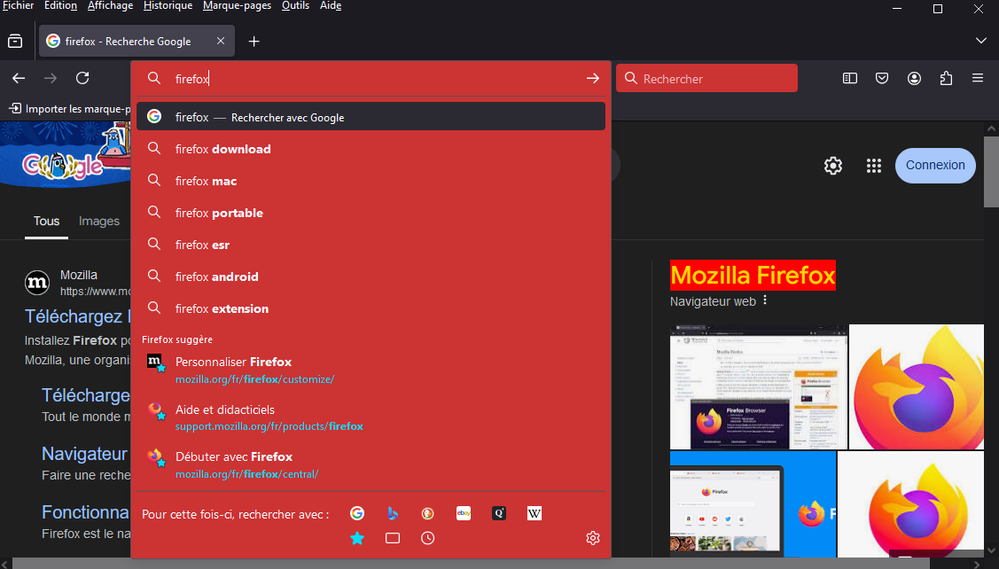Search this time with Bing icon
999x569 pixels.
[393, 513]
